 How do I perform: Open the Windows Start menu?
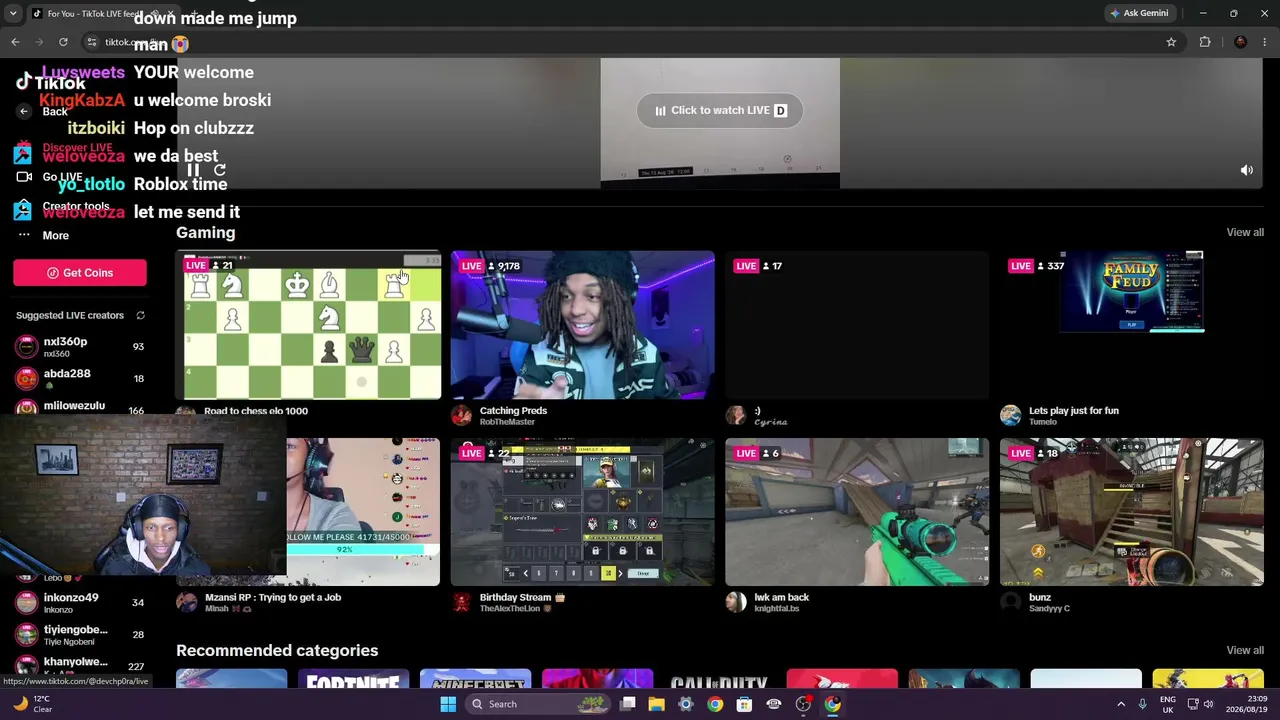click(448, 704)
